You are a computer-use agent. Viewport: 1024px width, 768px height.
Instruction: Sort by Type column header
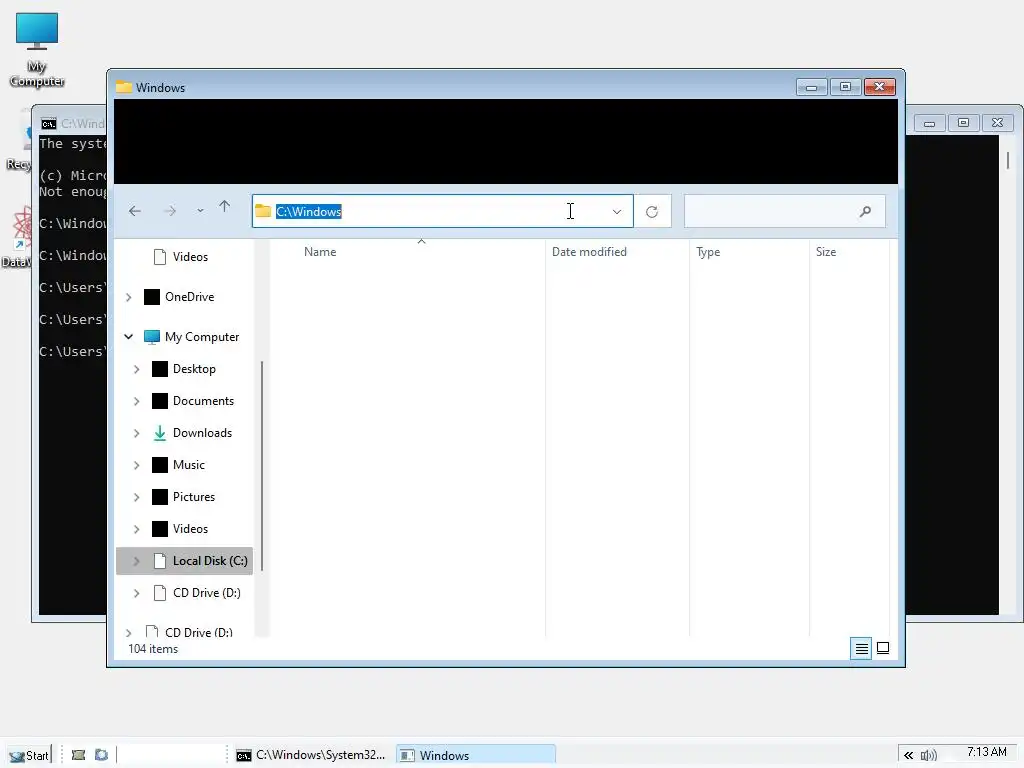pos(708,252)
